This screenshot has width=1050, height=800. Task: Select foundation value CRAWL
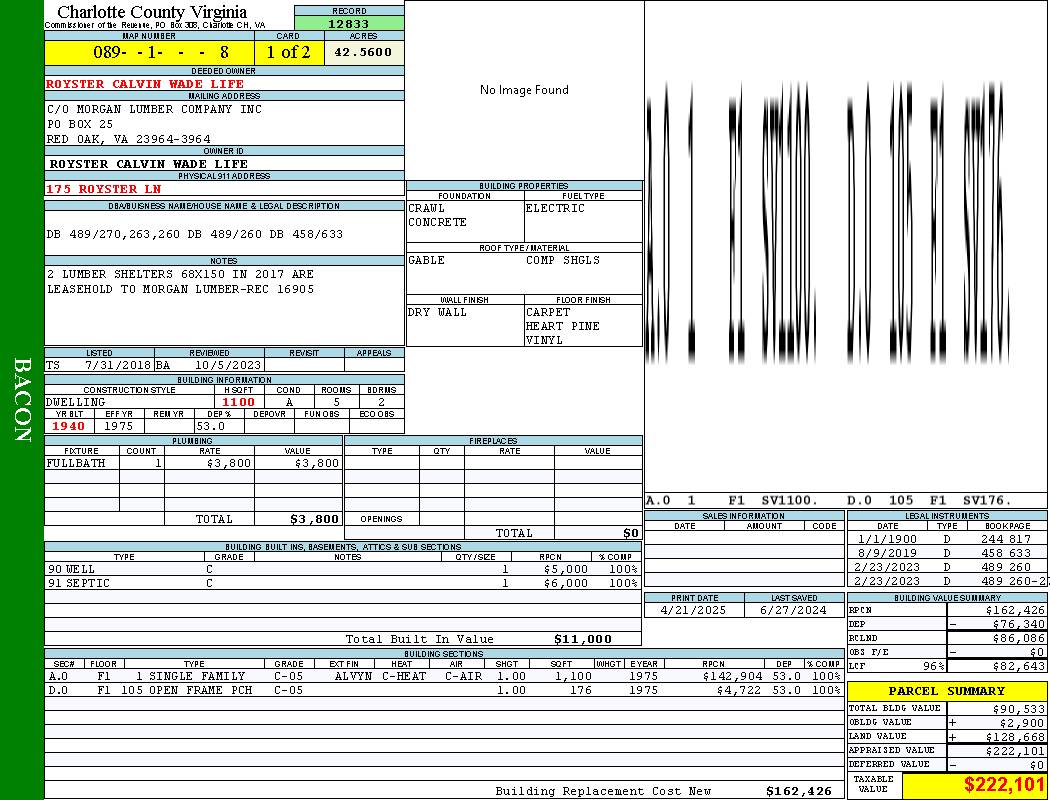coord(427,208)
